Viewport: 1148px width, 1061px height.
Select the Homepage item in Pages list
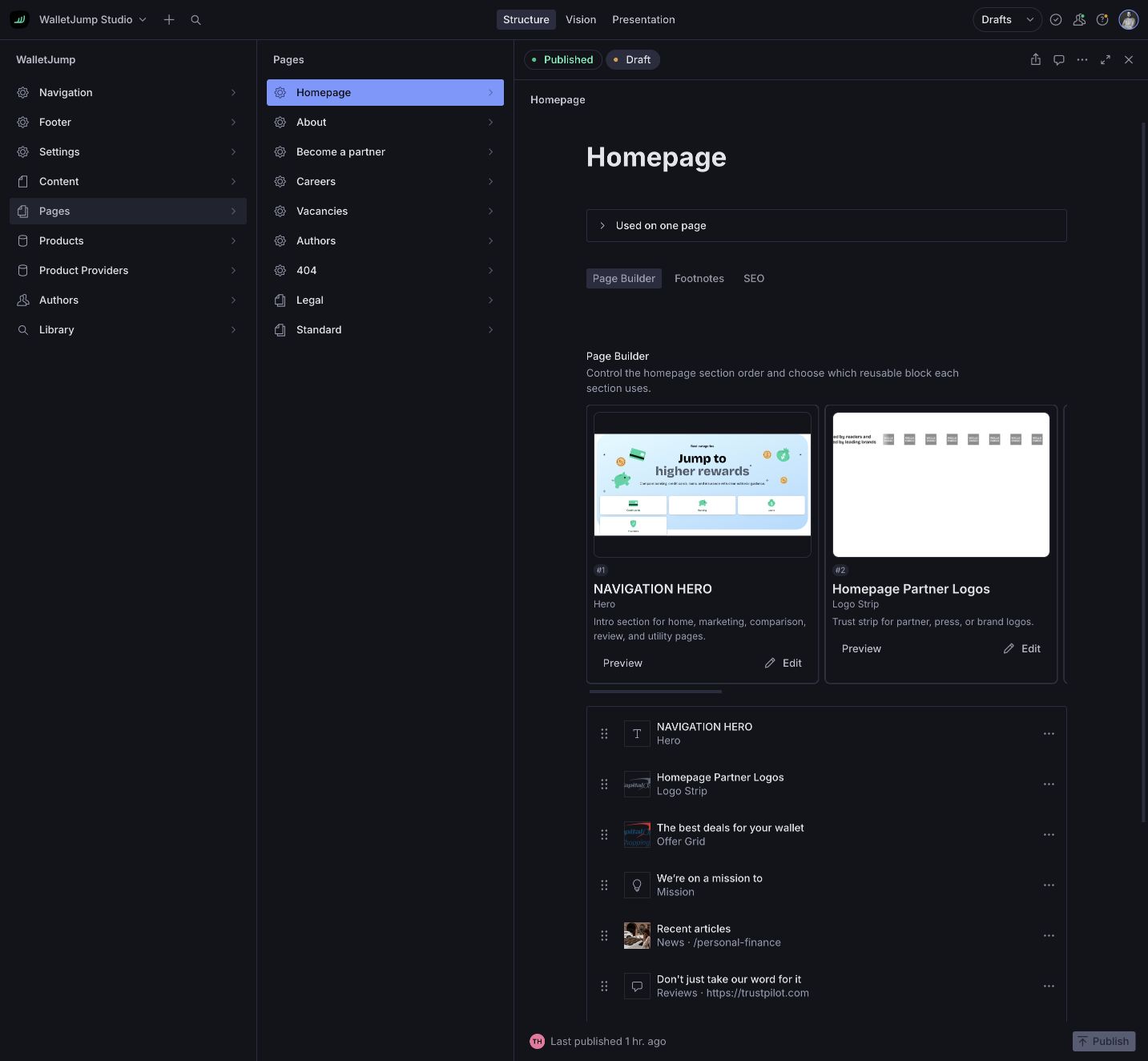[385, 92]
